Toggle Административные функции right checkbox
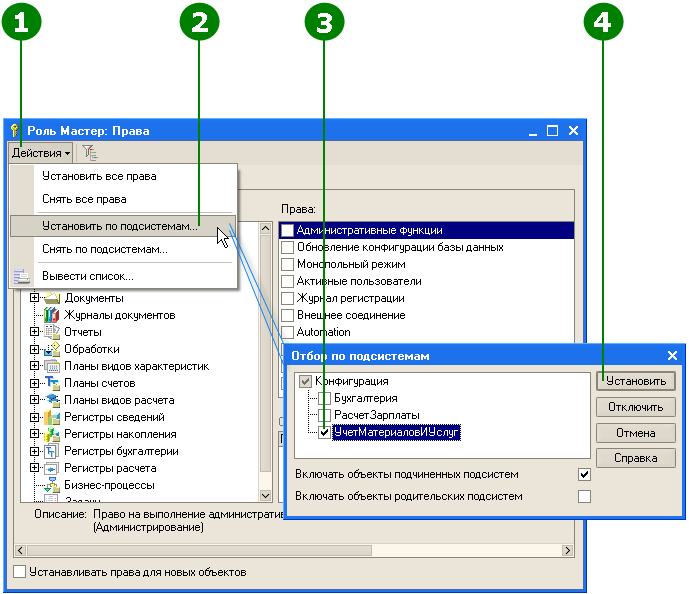 pos(287,230)
